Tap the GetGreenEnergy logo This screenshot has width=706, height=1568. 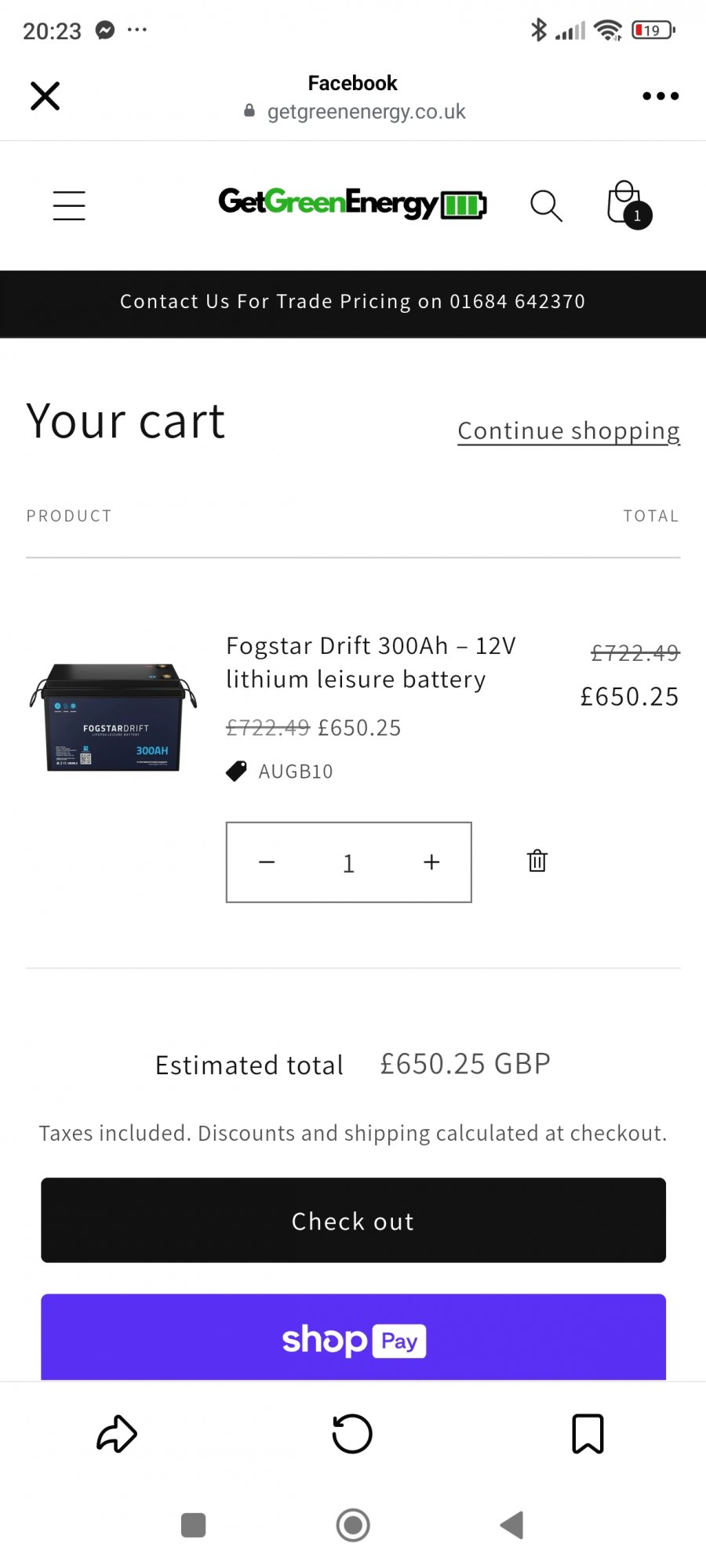pos(352,203)
